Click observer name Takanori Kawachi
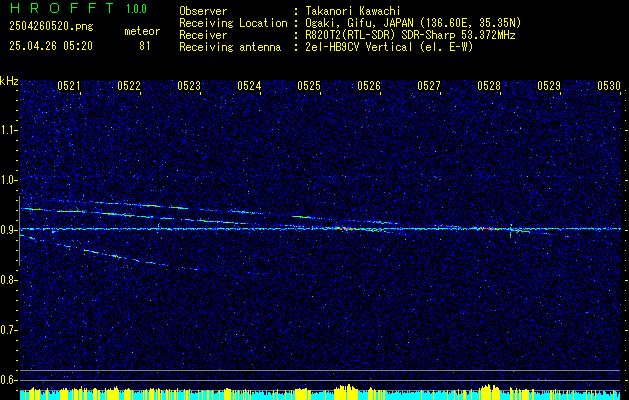The height and width of the screenshot is (400, 629). (x=353, y=11)
